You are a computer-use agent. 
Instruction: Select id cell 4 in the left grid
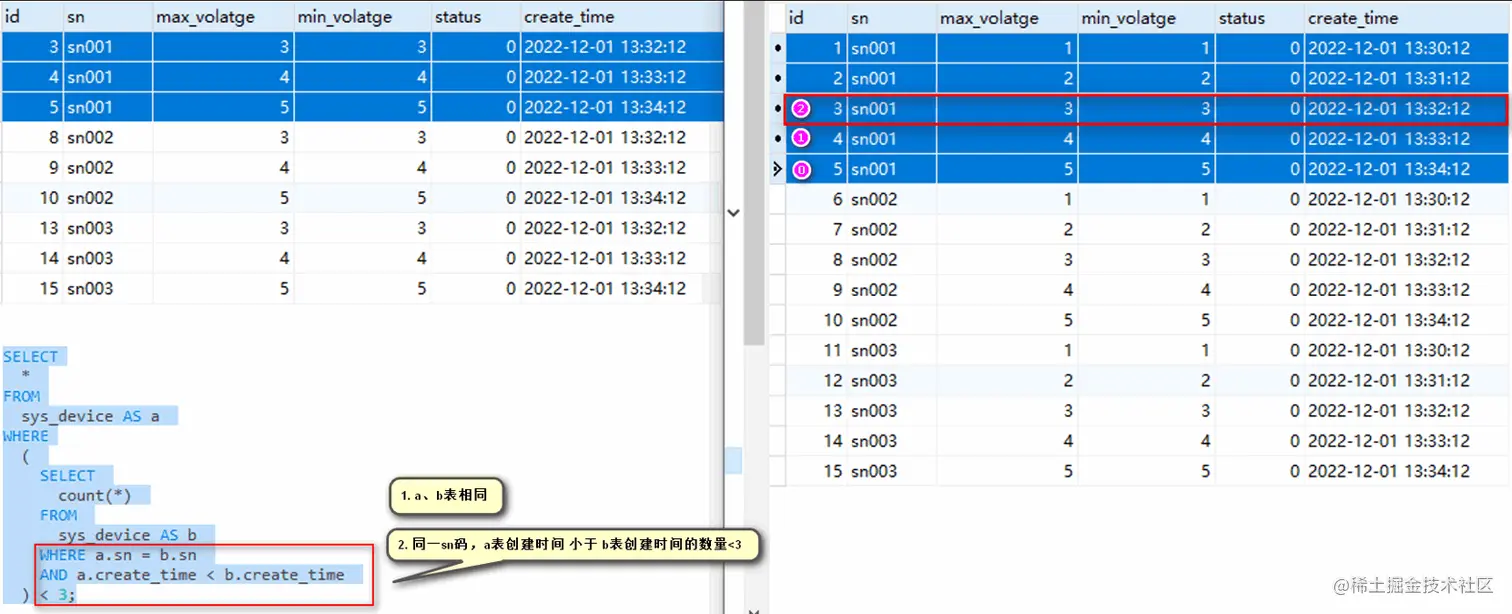pos(32,77)
